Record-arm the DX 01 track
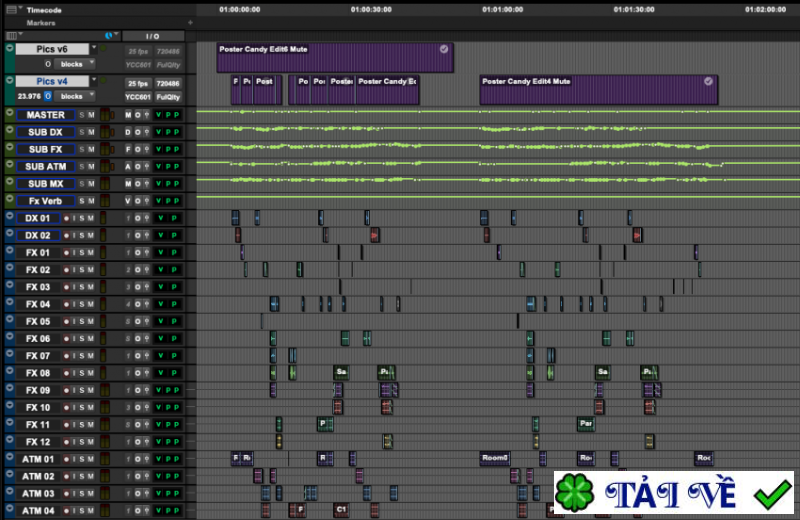Image resolution: width=800 pixels, height=520 pixels. [67, 218]
